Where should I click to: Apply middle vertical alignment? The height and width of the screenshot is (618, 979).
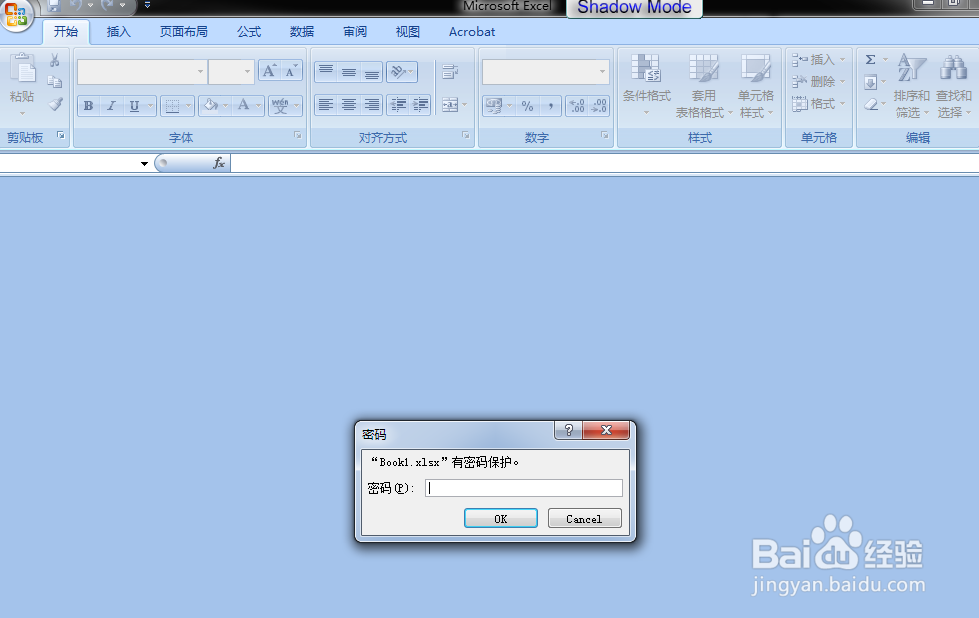(x=349, y=71)
